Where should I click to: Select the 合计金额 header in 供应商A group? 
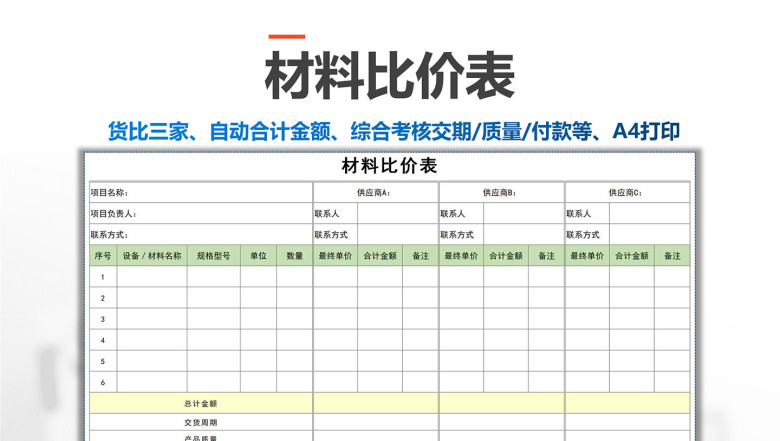(x=380, y=256)
